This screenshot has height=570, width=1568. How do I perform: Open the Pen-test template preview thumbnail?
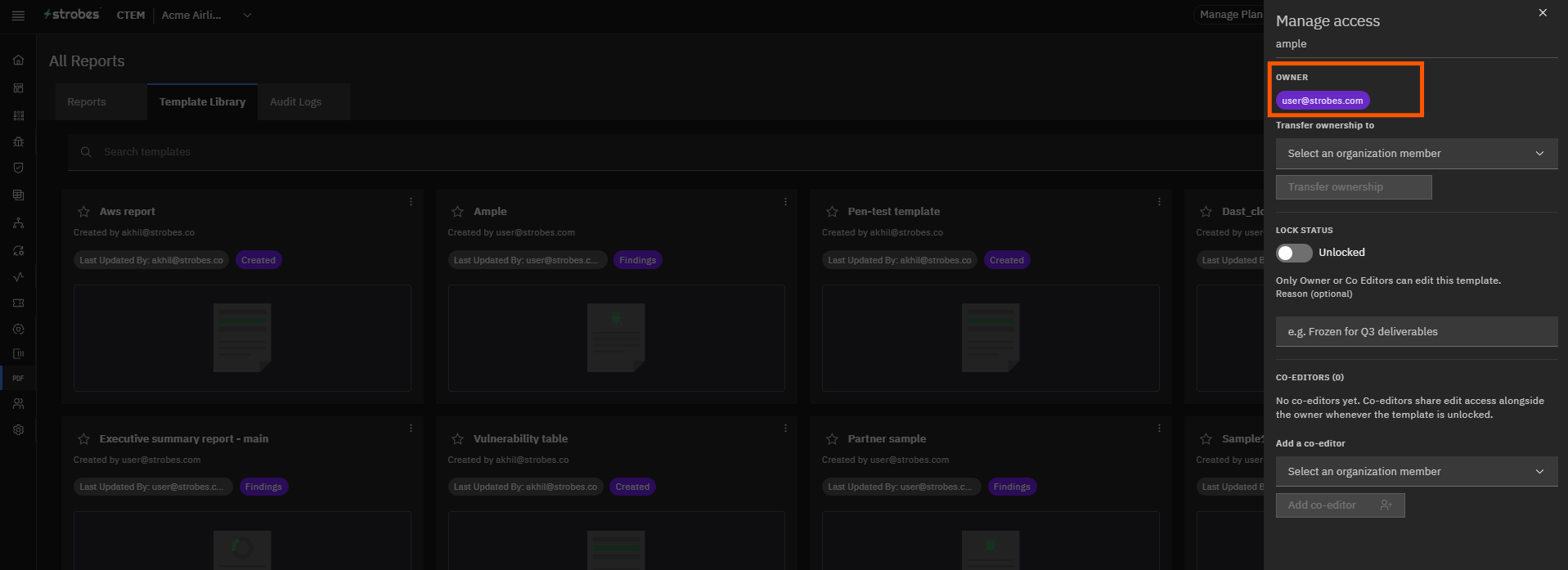pos(991,338)
